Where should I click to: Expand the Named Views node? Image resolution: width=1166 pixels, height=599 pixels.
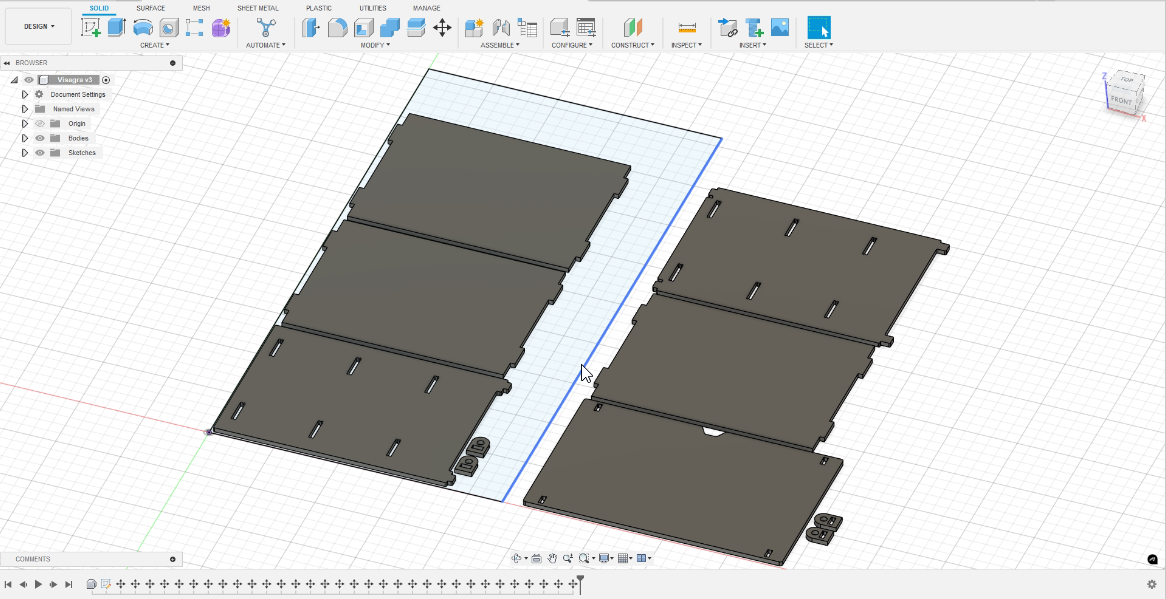[x=25, y=109]
